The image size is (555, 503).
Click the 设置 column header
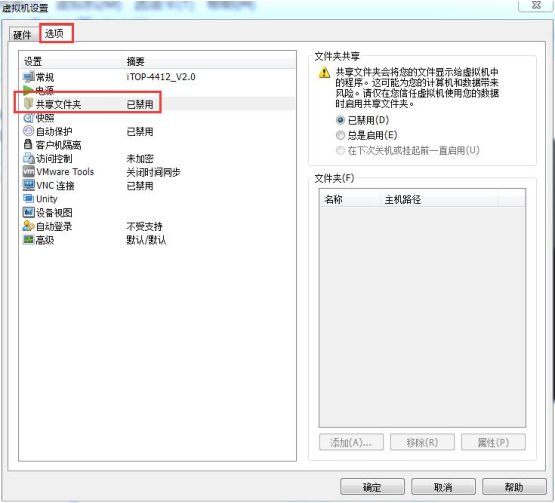(71, 61)
